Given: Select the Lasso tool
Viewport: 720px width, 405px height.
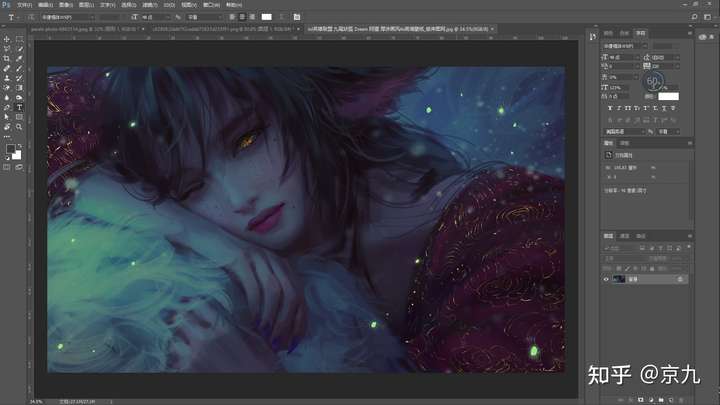Looking at the screenshot, I should (6, 49).
